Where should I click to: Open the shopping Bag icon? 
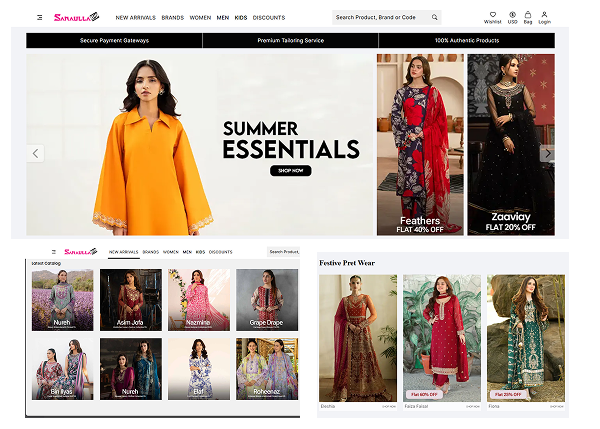528,16
